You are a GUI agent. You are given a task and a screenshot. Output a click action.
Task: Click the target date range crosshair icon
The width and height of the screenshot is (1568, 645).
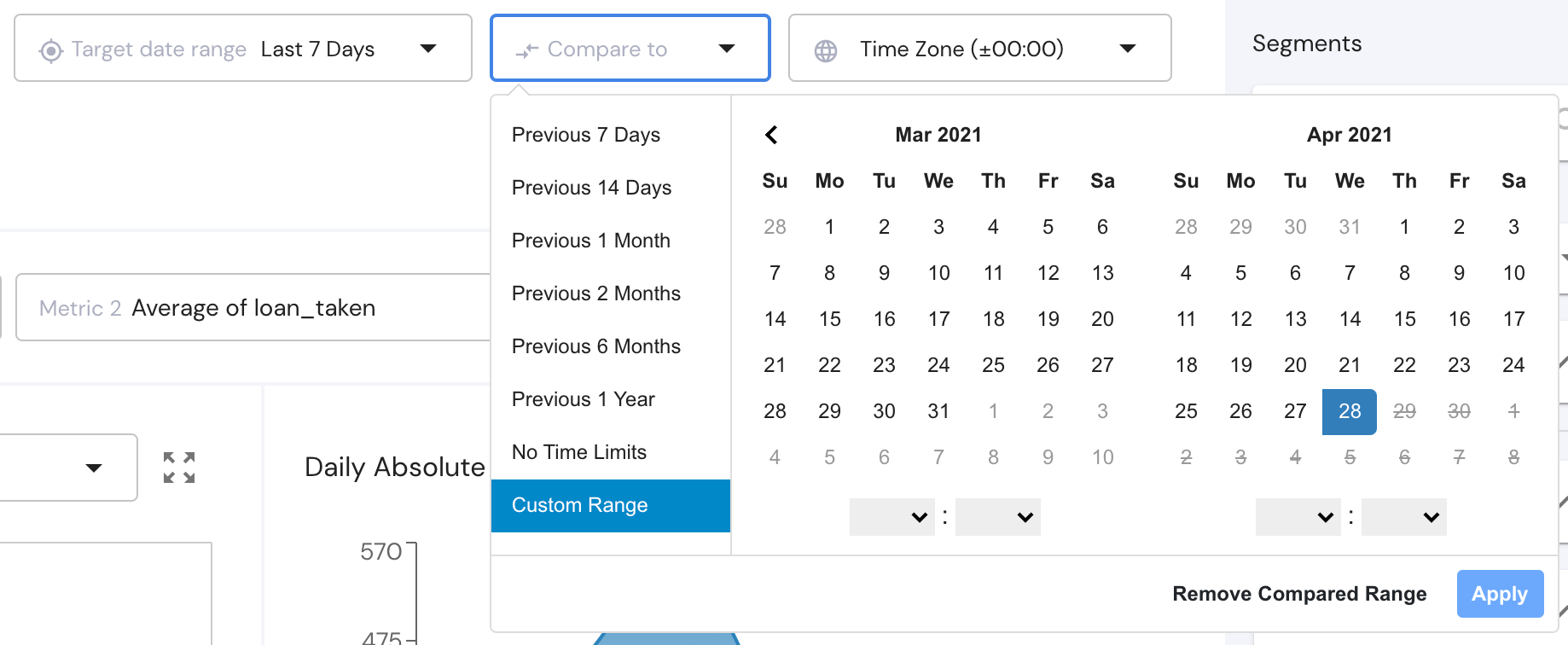(x=51, y=50)
